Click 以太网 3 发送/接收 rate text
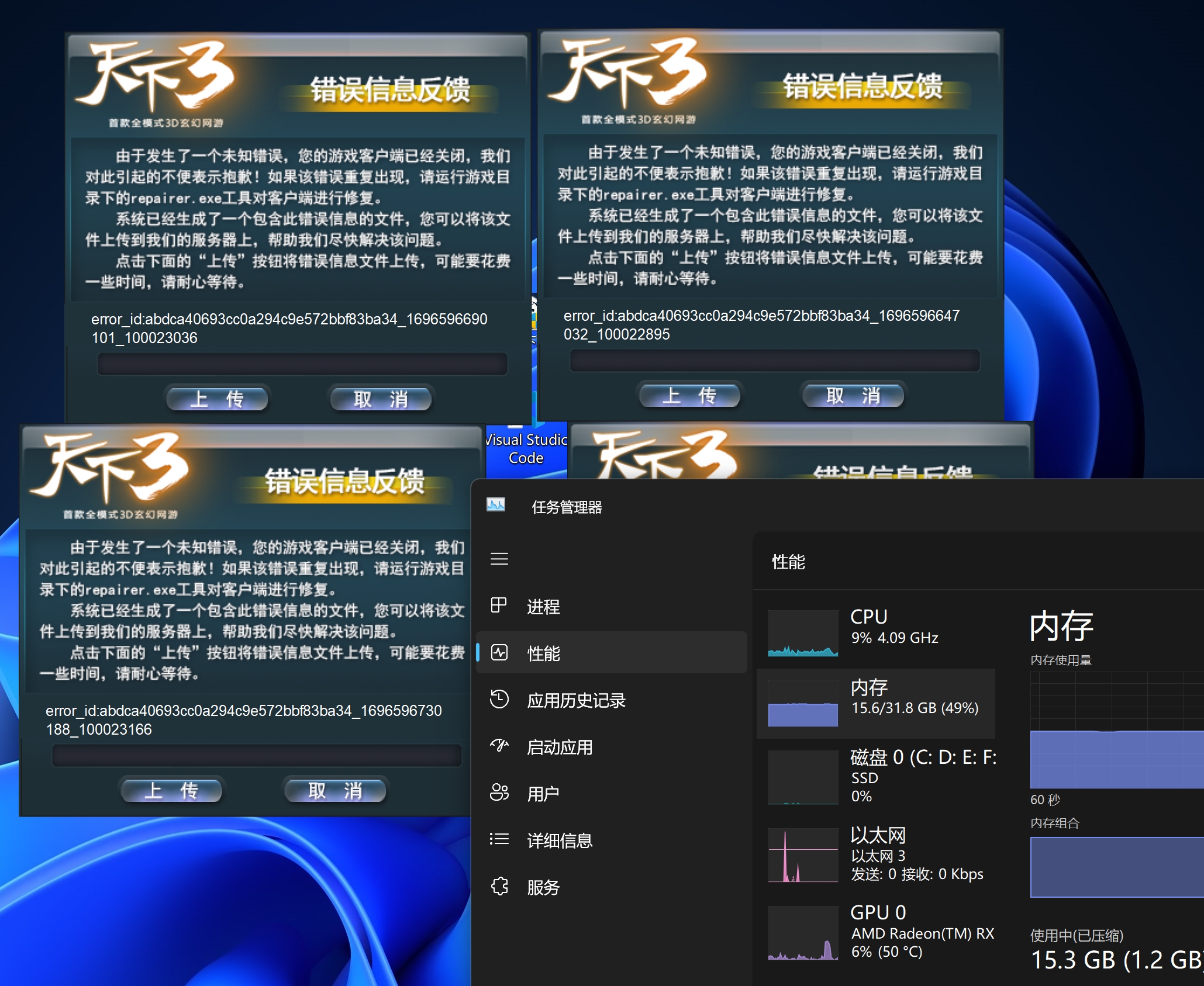Viewport: 1204px width, 986px height. pyautogui.click(x=917, y=874)
